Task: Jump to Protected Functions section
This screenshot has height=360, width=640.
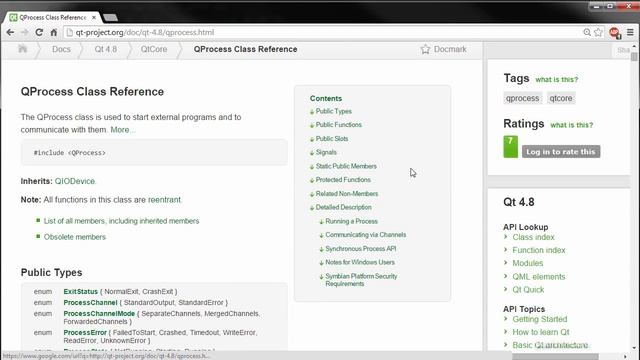Action: coord(343,180)
